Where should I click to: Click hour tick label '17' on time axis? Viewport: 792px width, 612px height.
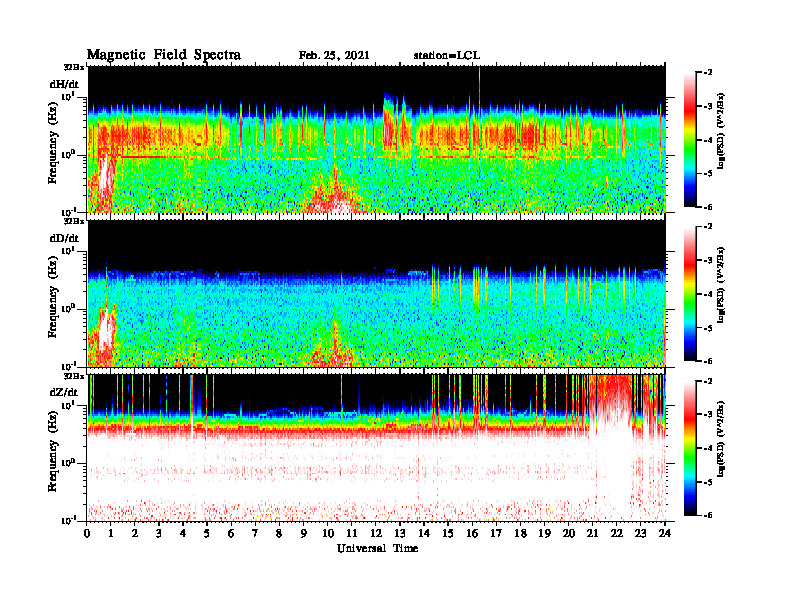click(x=496, y=533)
